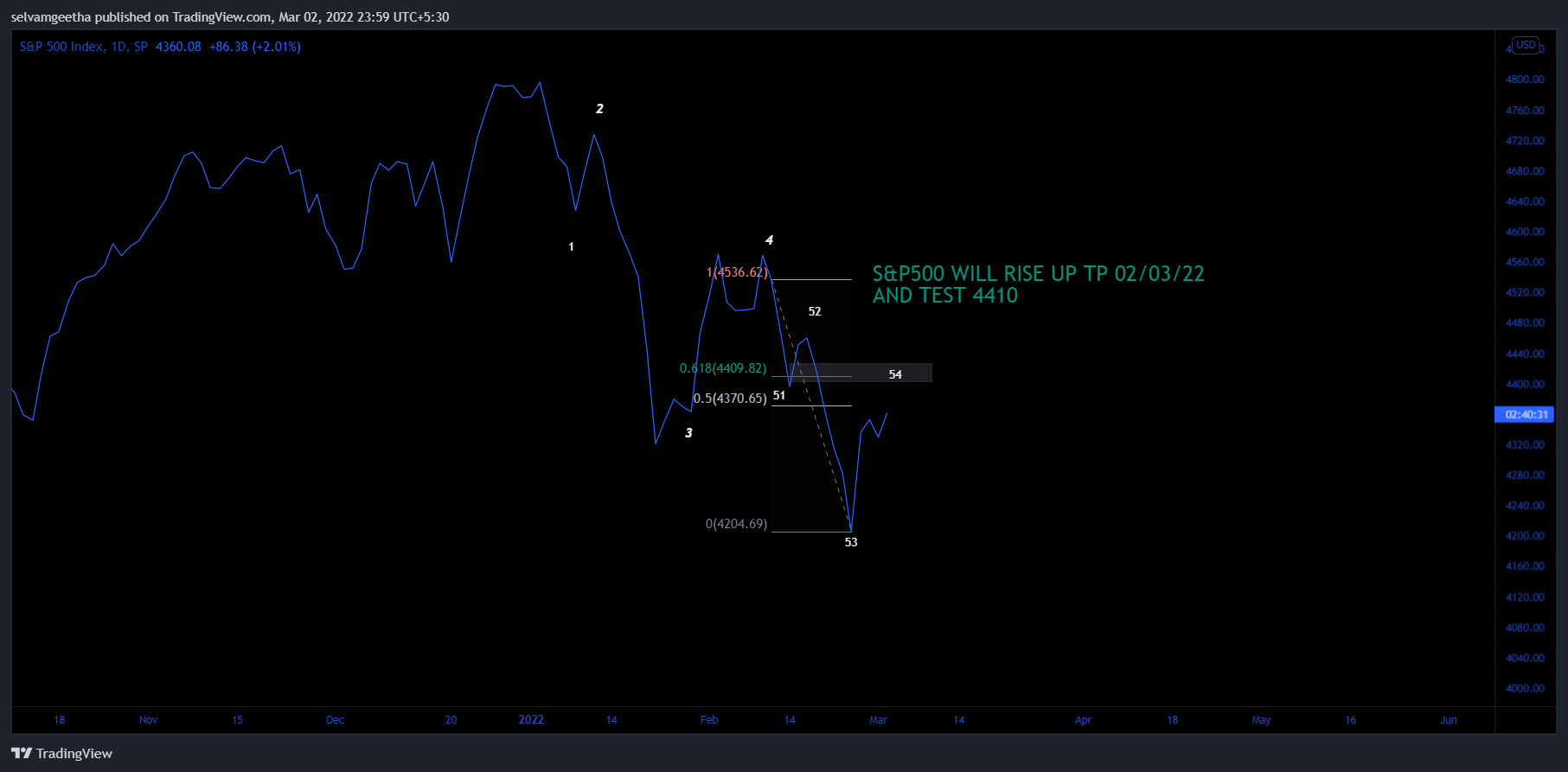Screen dimensions: 1568x772
Task: Click the +86.38 (+2.01%) change value
Action: (x=255, y=47)
